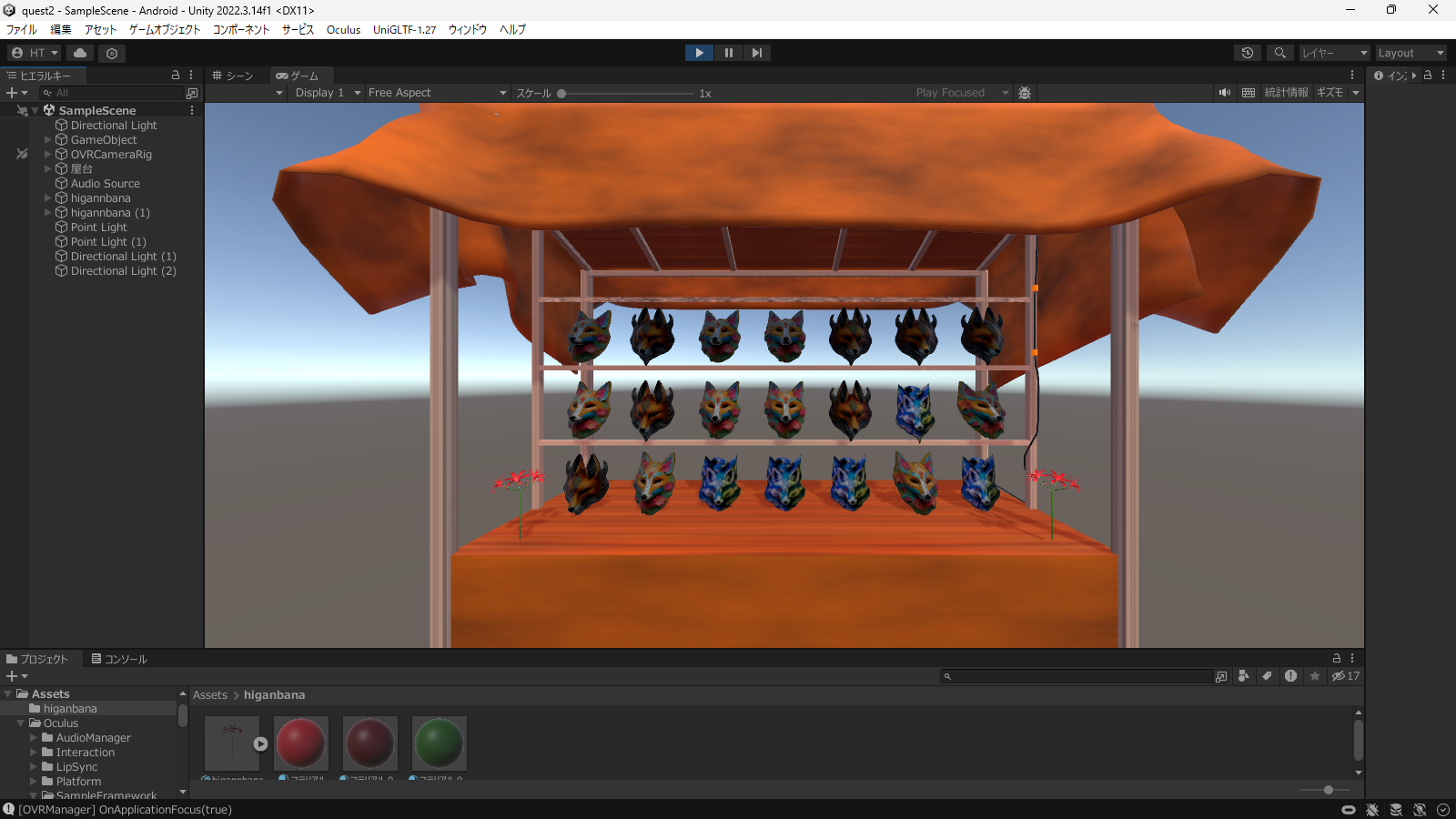The height and width of the screenshot is (819, 1456).
Task: Click the Statistics (統計情報) button
Action: coord(1286,93)
